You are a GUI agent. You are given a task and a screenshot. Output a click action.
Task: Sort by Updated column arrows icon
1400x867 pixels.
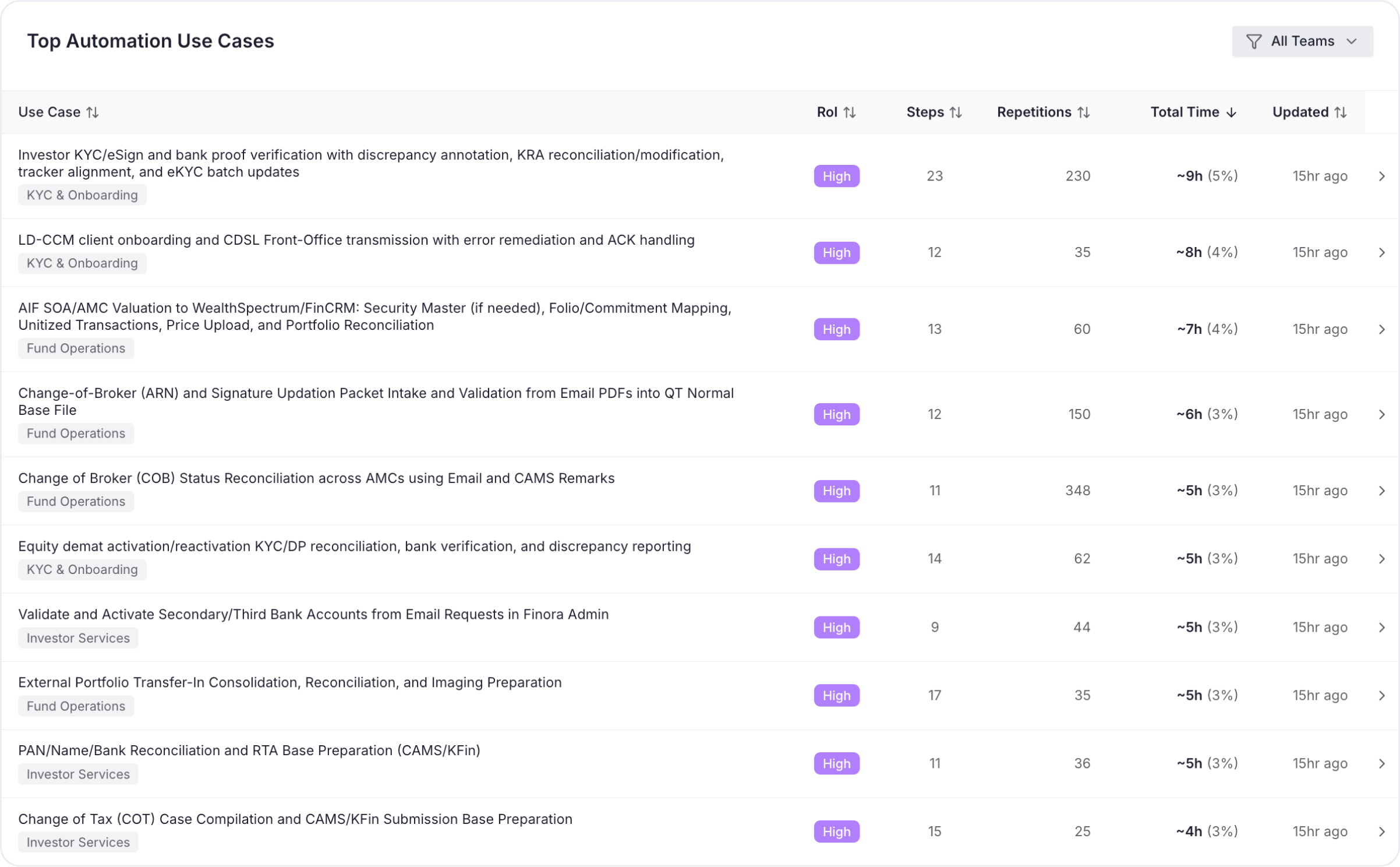1341,112
